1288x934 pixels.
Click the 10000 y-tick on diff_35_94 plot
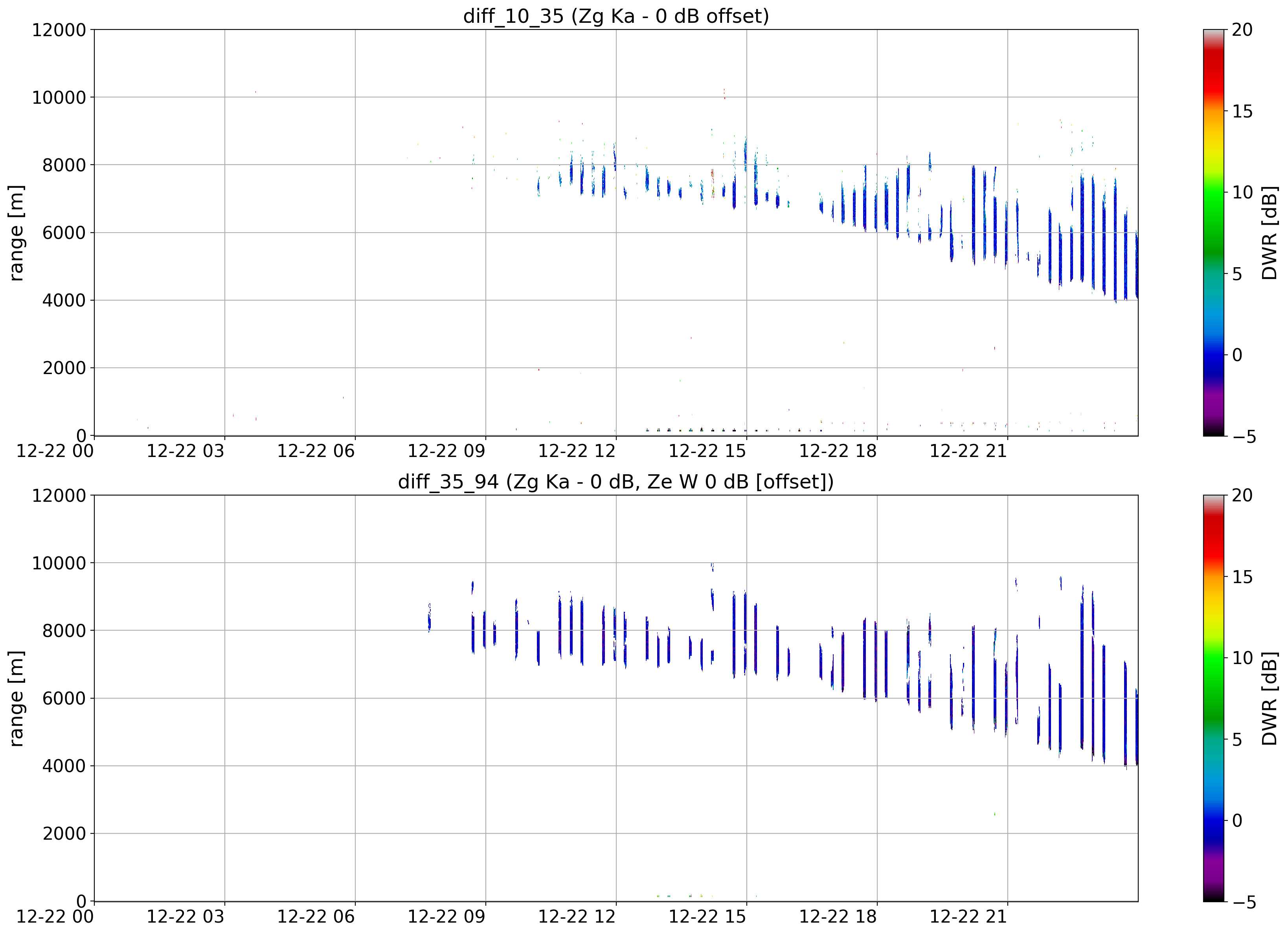pos(59,563)
